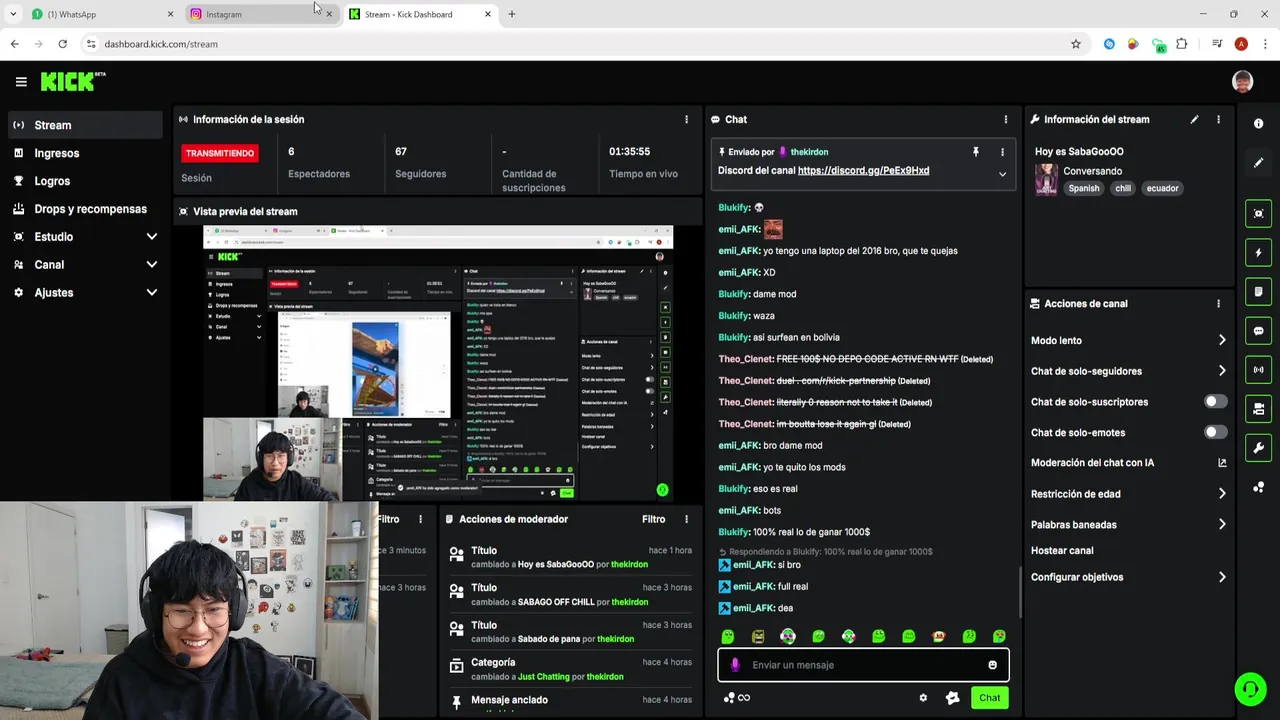This screenshot has height=720, width=1280.
Task: Open Modo lento options arrow
Action: 1222,341
